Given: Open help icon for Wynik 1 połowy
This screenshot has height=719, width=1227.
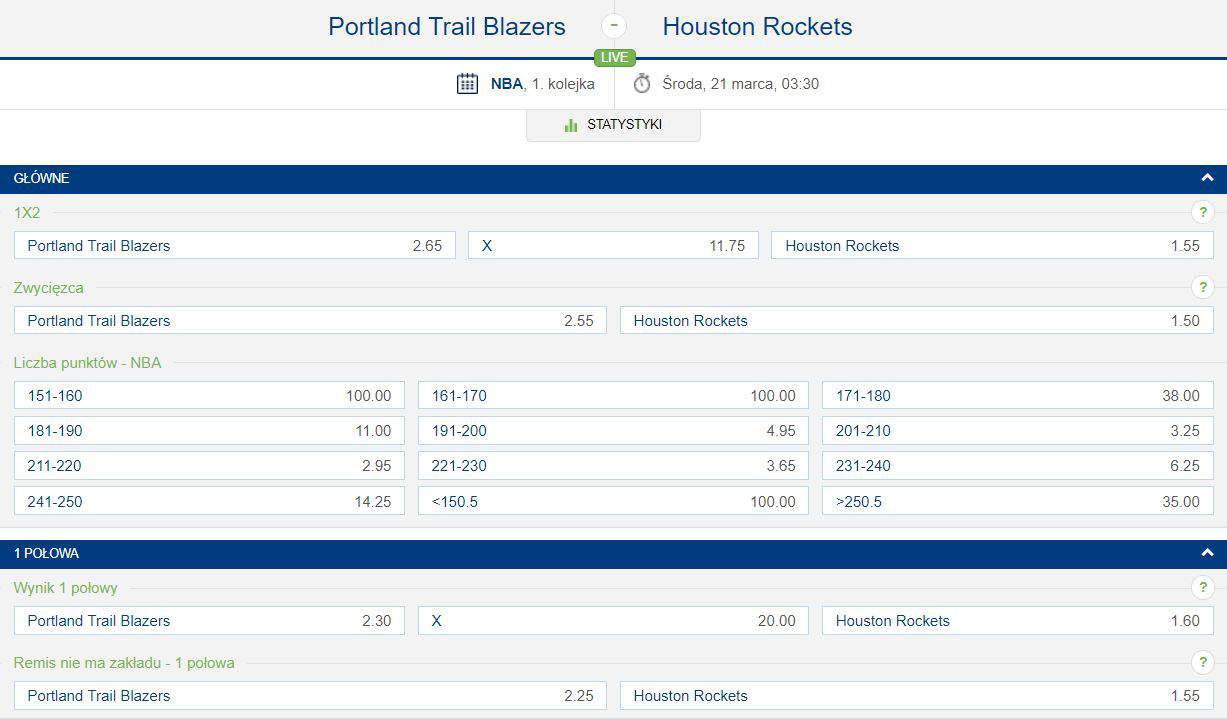Looking at the screenshot, I should click(x=1202, y=587).
